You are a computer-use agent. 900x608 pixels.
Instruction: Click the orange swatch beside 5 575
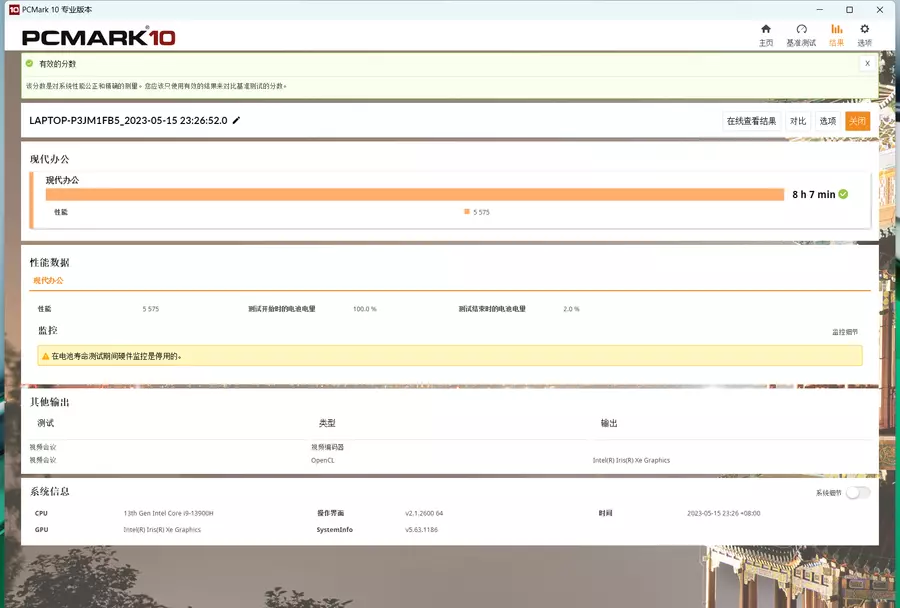pos(467,212)
